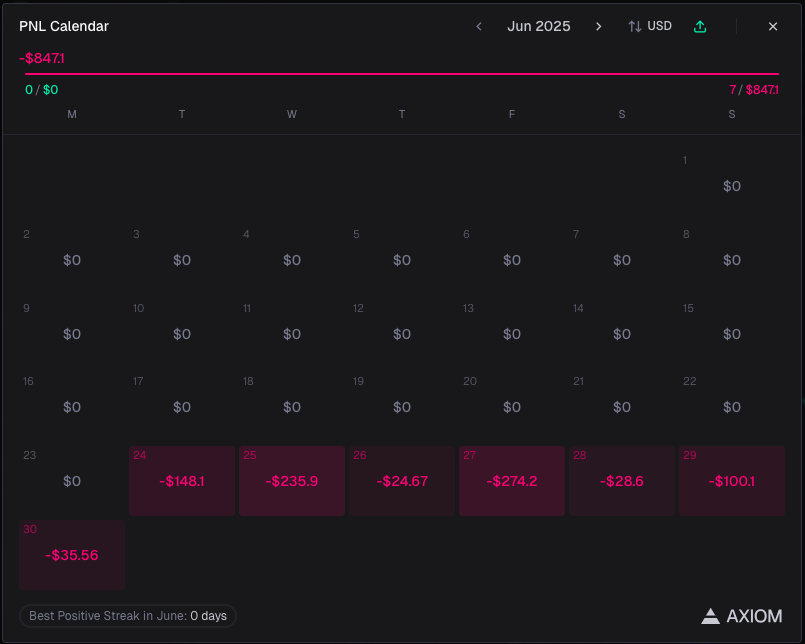
Task: Select June 28 cell showing -$28.6
Action: [x=622, y=481]
